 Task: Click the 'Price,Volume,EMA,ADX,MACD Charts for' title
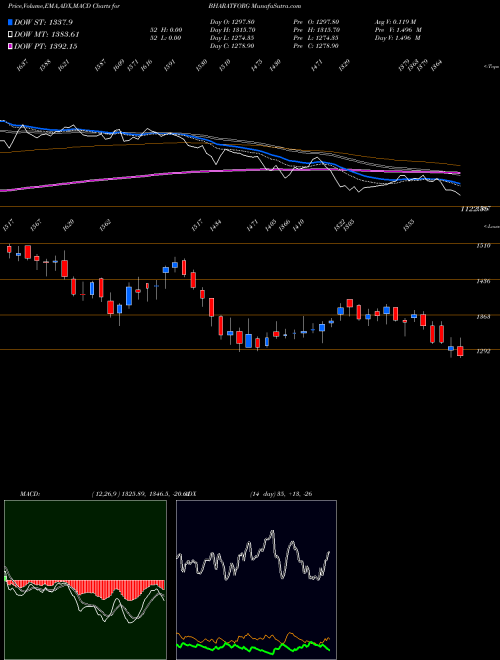pyautogui.click(x=63, y=6)
